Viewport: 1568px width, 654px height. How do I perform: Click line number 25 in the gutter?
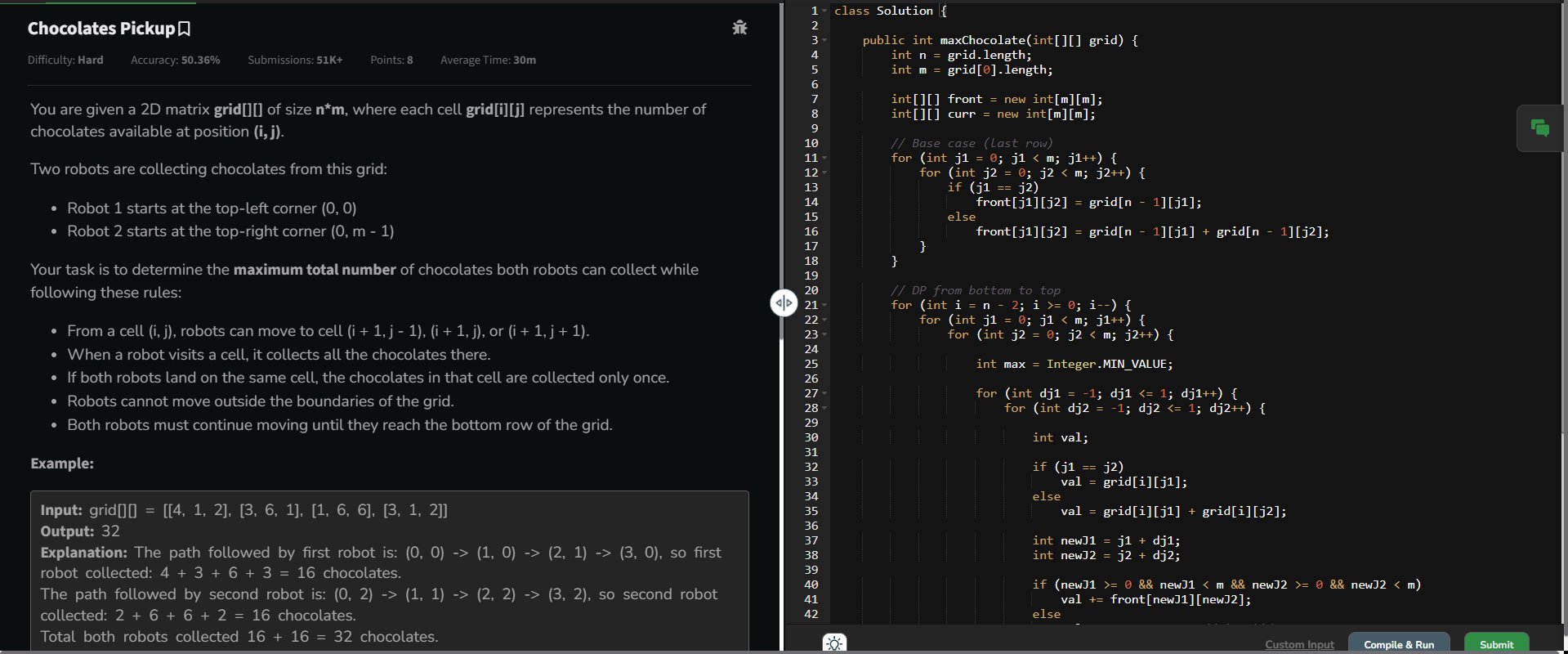811,364
